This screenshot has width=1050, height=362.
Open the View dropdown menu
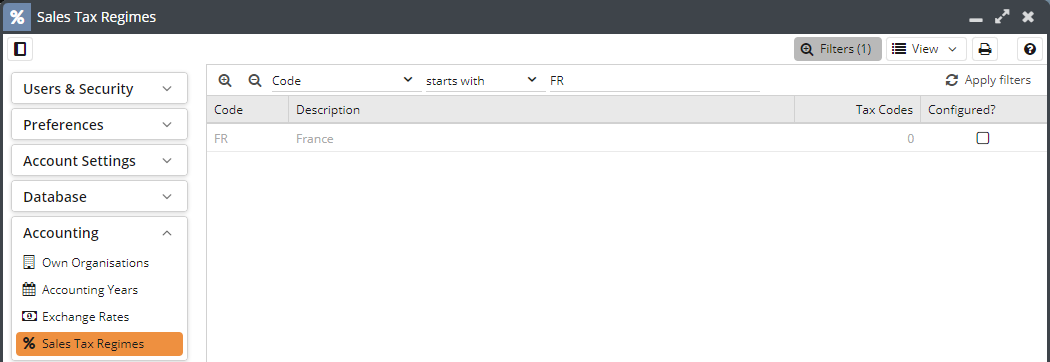tap(926, 49)
